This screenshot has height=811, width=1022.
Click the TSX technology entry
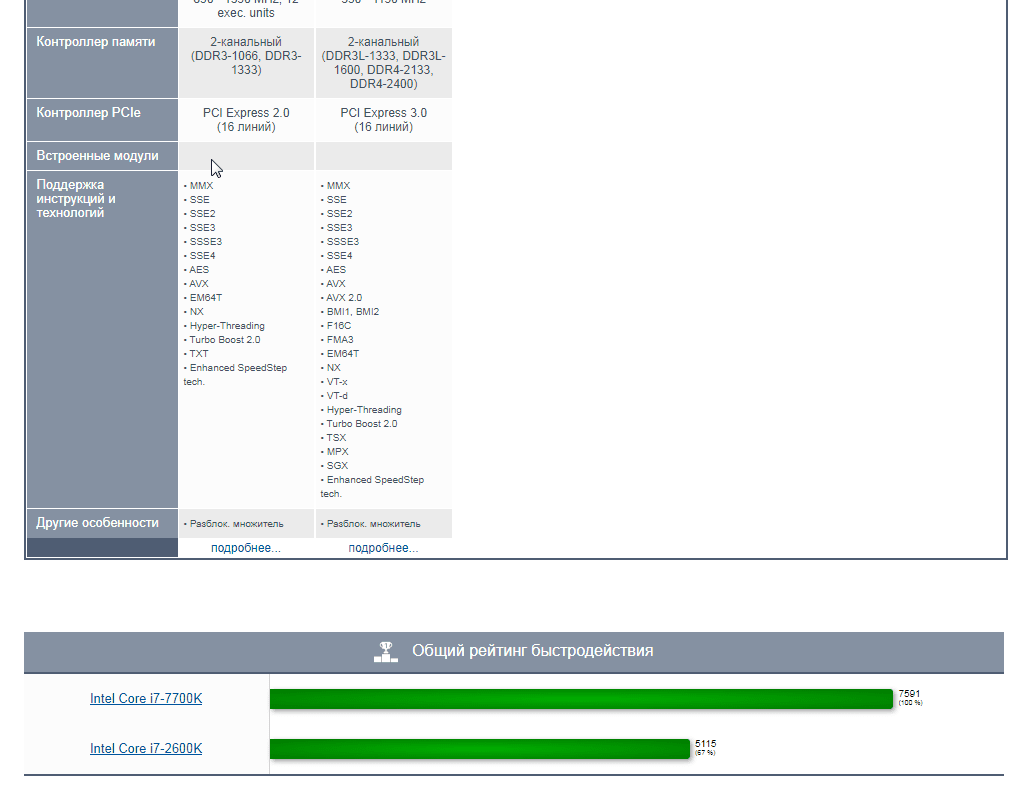coord(336,438)
